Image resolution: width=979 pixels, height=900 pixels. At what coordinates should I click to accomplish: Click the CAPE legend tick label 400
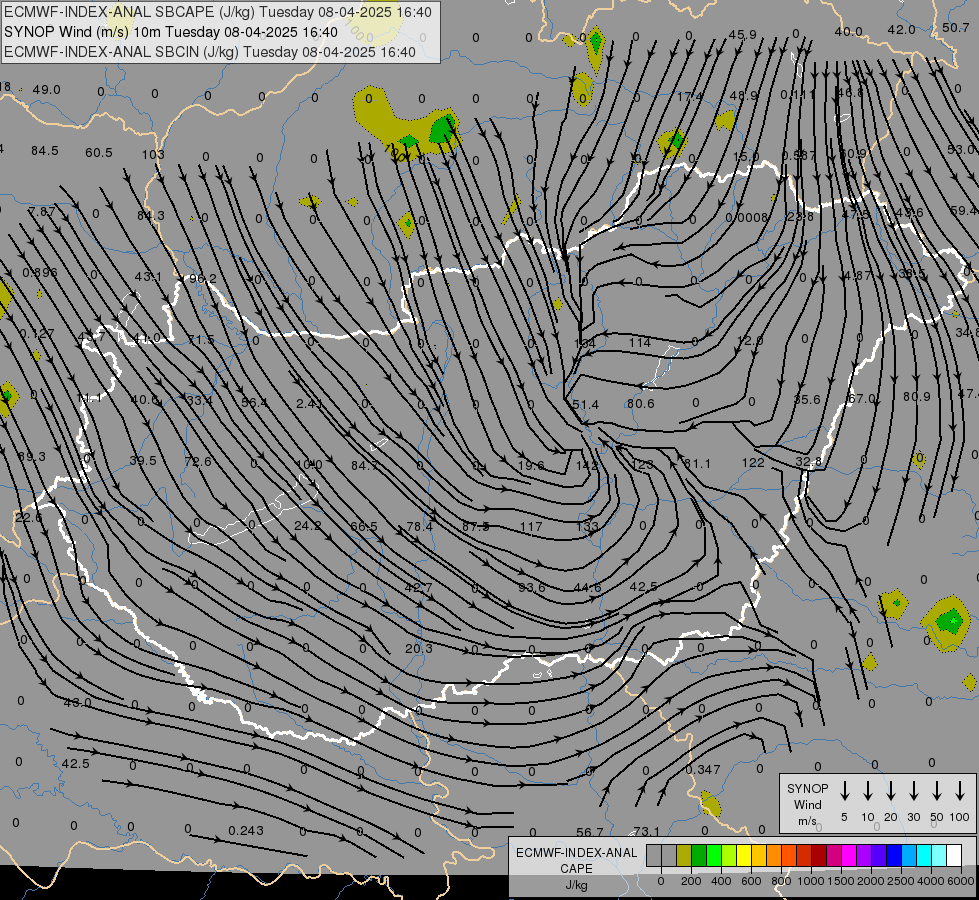click(x=721, y=881)
